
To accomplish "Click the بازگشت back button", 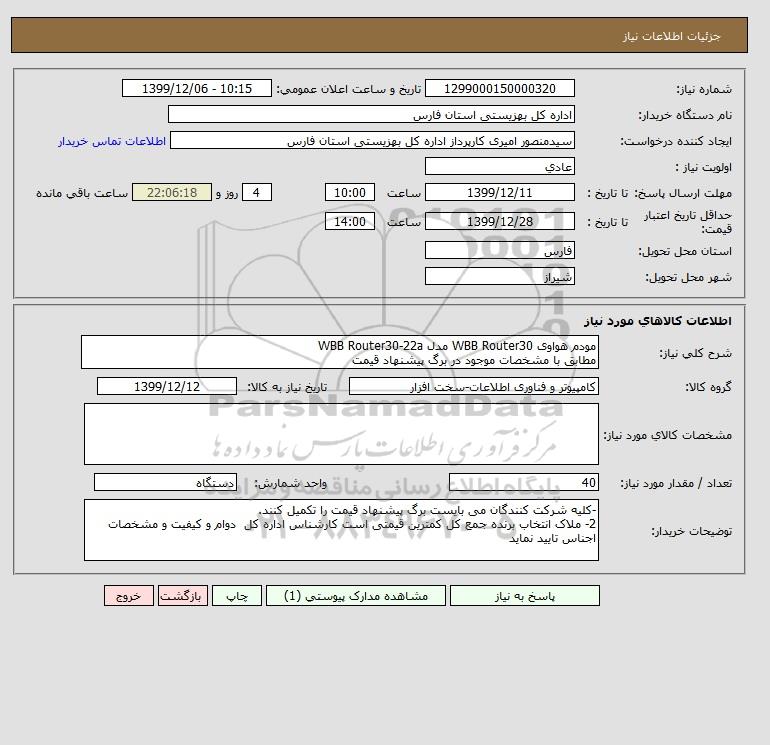I will coord(183,596).
